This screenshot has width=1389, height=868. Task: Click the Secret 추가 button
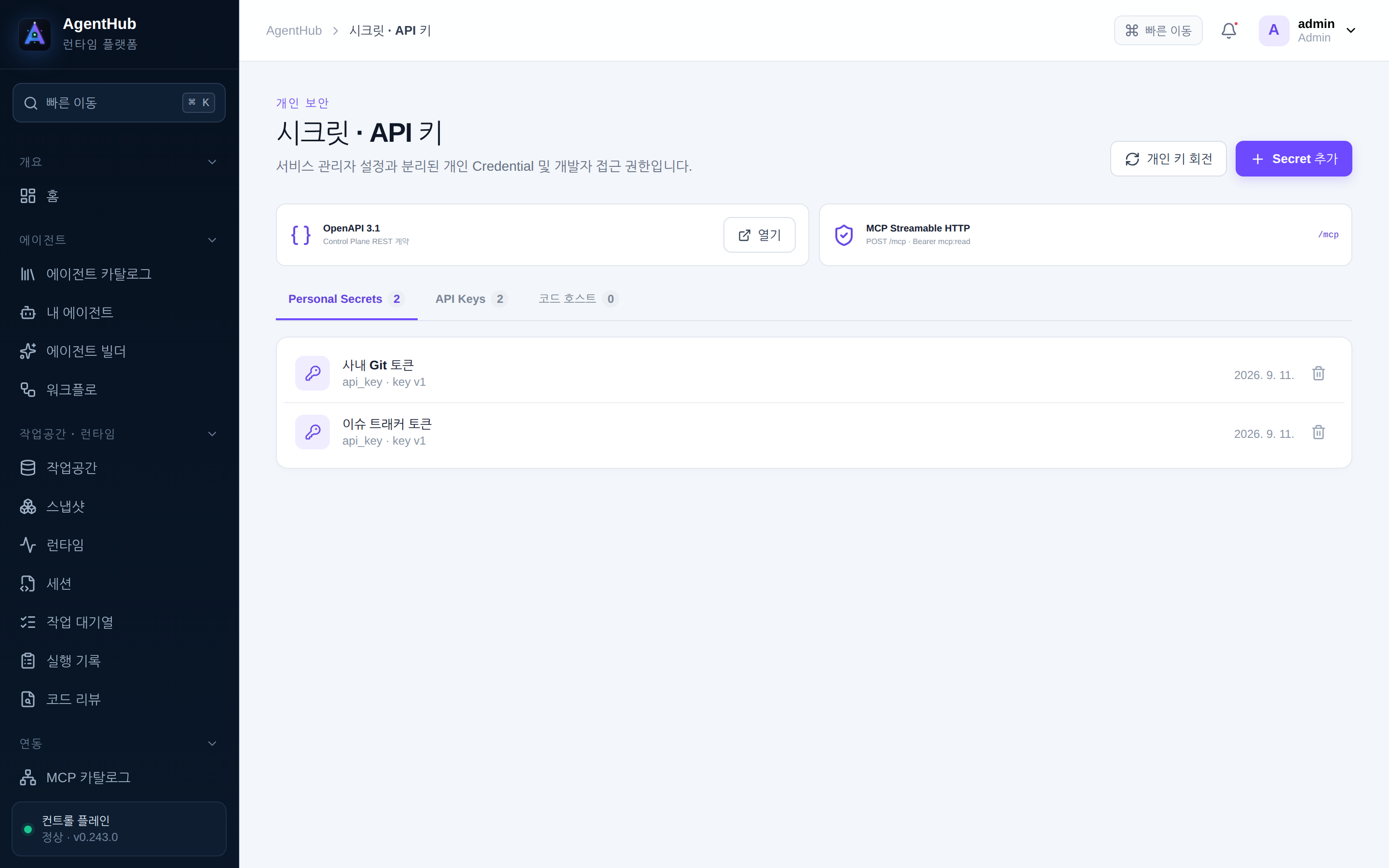point(1293,159)
